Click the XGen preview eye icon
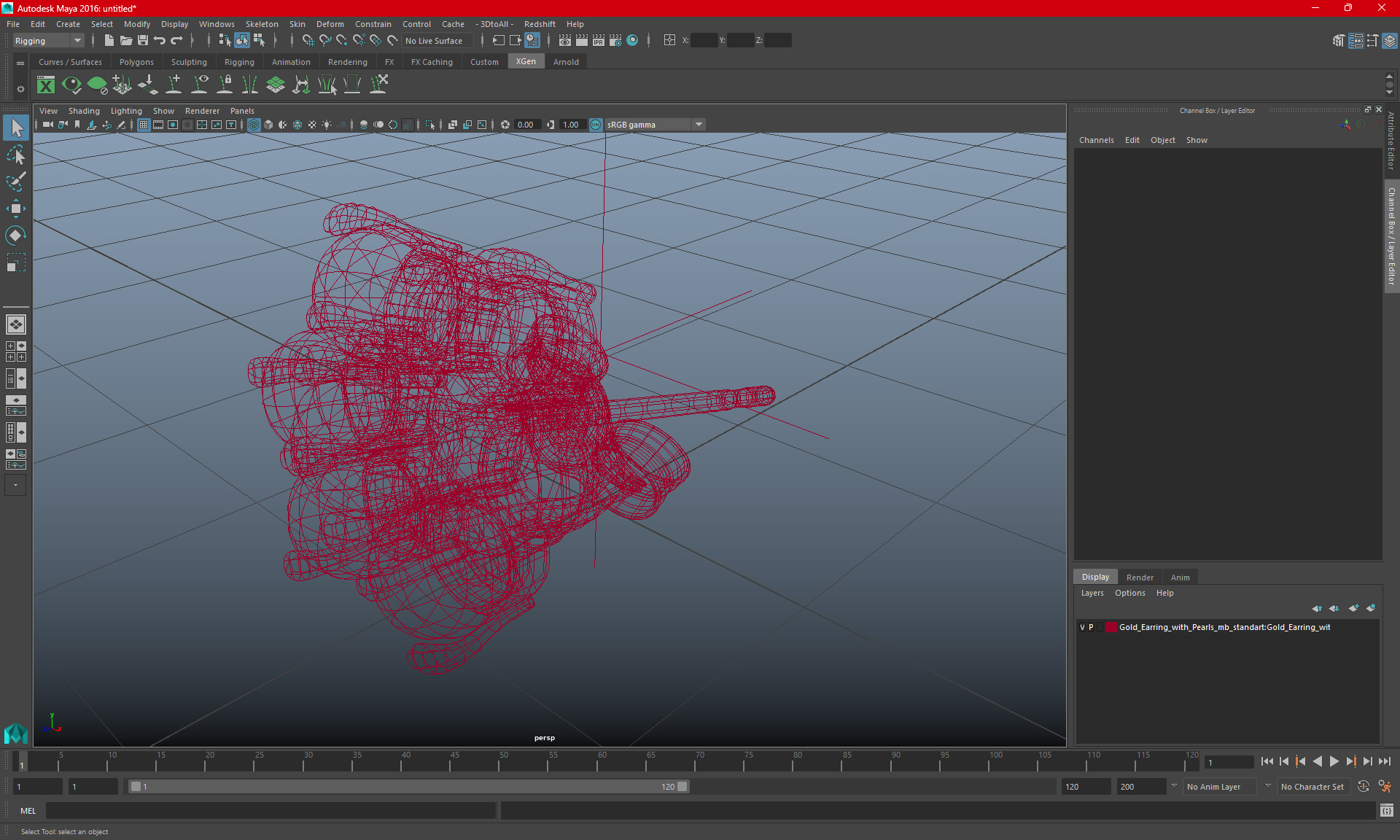The image size is (1400, 840). pyautogui.click(x=71, y=85)
